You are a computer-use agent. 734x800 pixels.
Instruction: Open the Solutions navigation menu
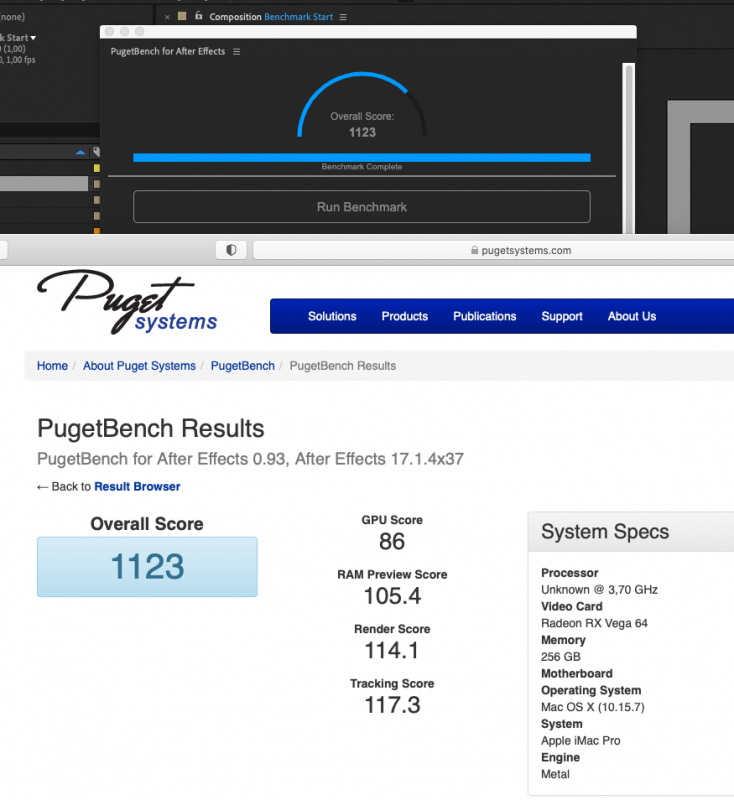click(x=332, y=316)
